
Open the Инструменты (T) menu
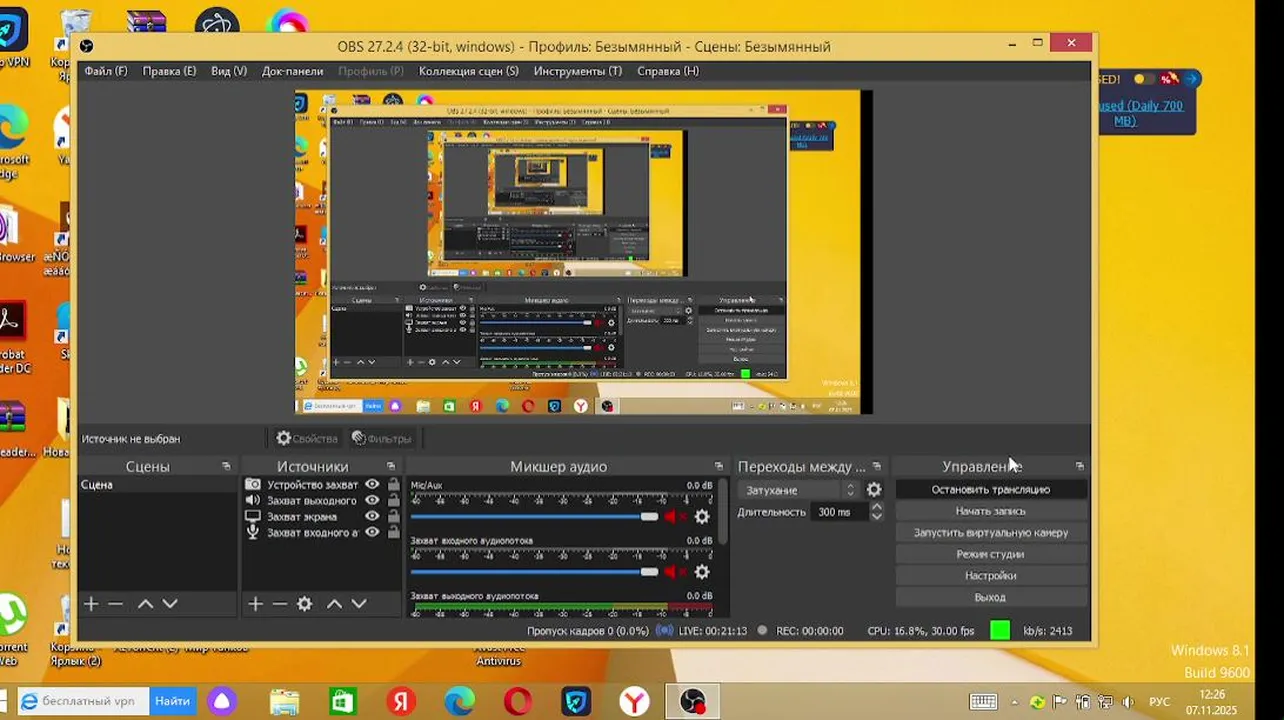click(577, 71)
